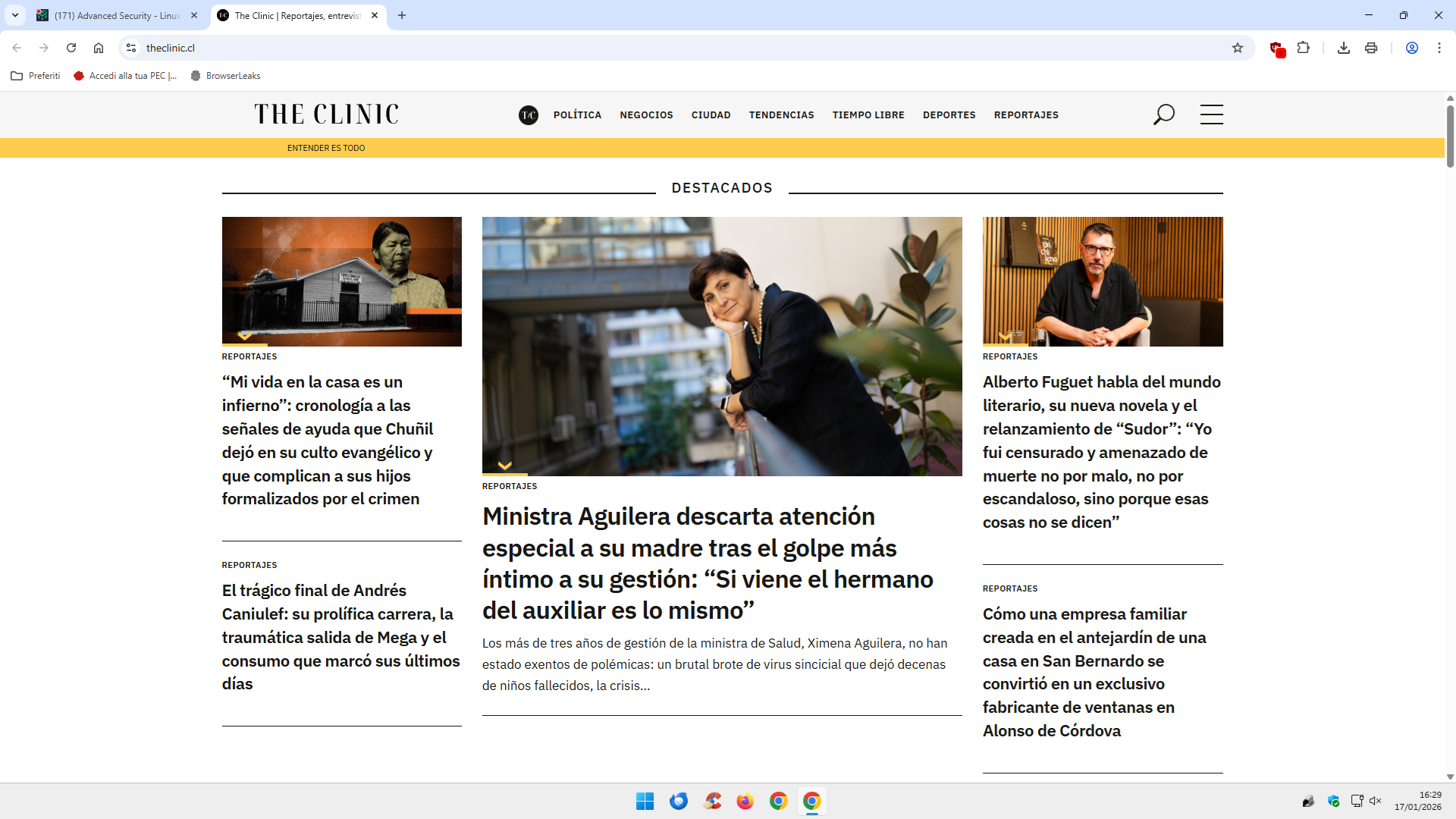The width and height of the screenshot is (1456, 819).
Task: Open the red shield extension icon
Action: [x=1276, y=48]
